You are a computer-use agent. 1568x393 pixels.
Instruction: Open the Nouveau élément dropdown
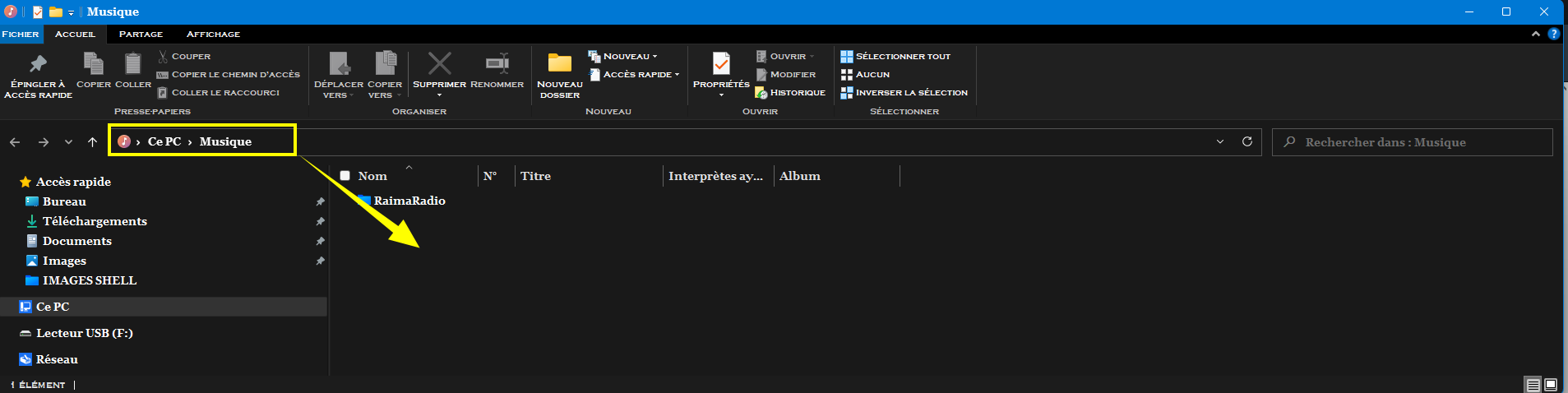(623, 57)
